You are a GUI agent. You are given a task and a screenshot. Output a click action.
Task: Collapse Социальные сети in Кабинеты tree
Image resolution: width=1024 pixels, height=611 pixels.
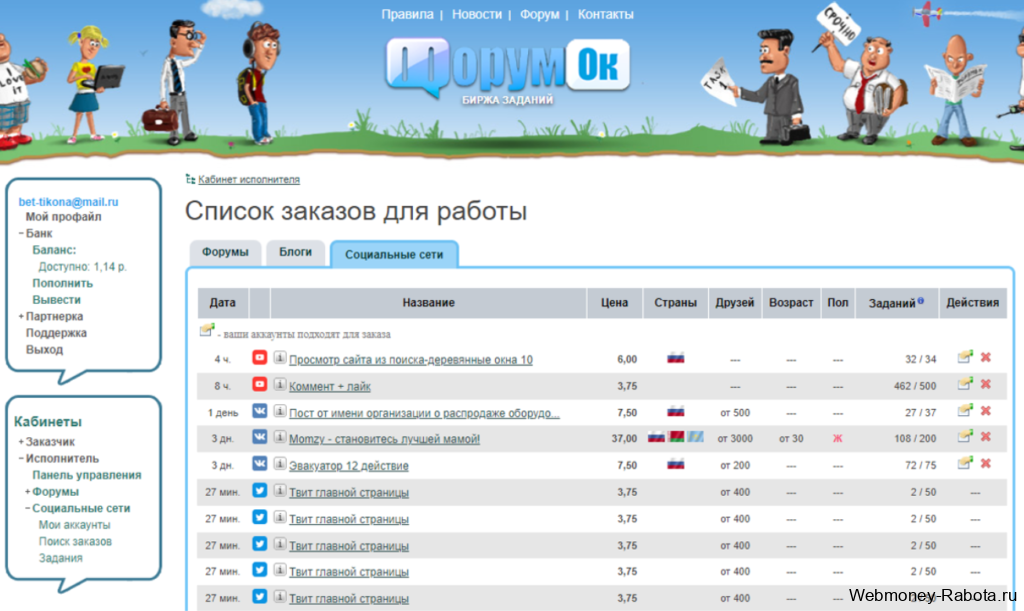point(27,508)
